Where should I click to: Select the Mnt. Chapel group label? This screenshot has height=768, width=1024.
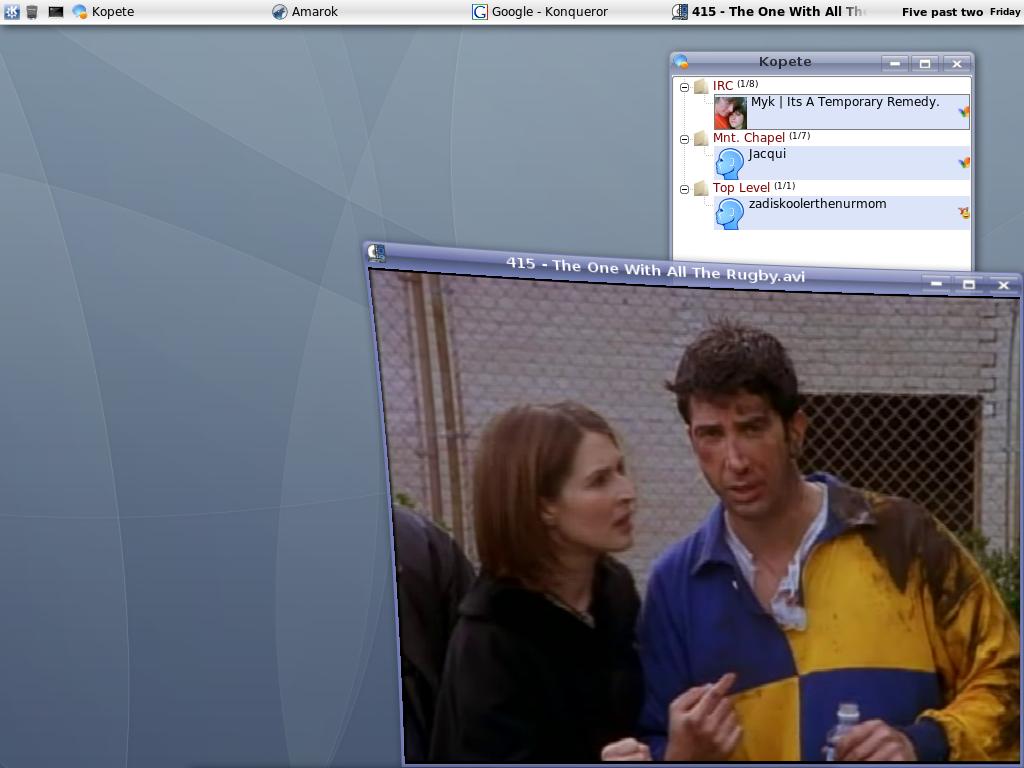749,137
